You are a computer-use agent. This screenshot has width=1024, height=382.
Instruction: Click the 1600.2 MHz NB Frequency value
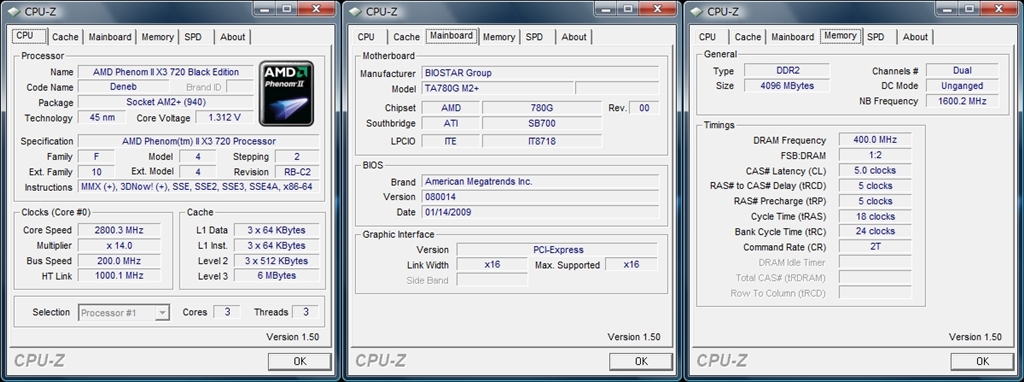point(962,101)
